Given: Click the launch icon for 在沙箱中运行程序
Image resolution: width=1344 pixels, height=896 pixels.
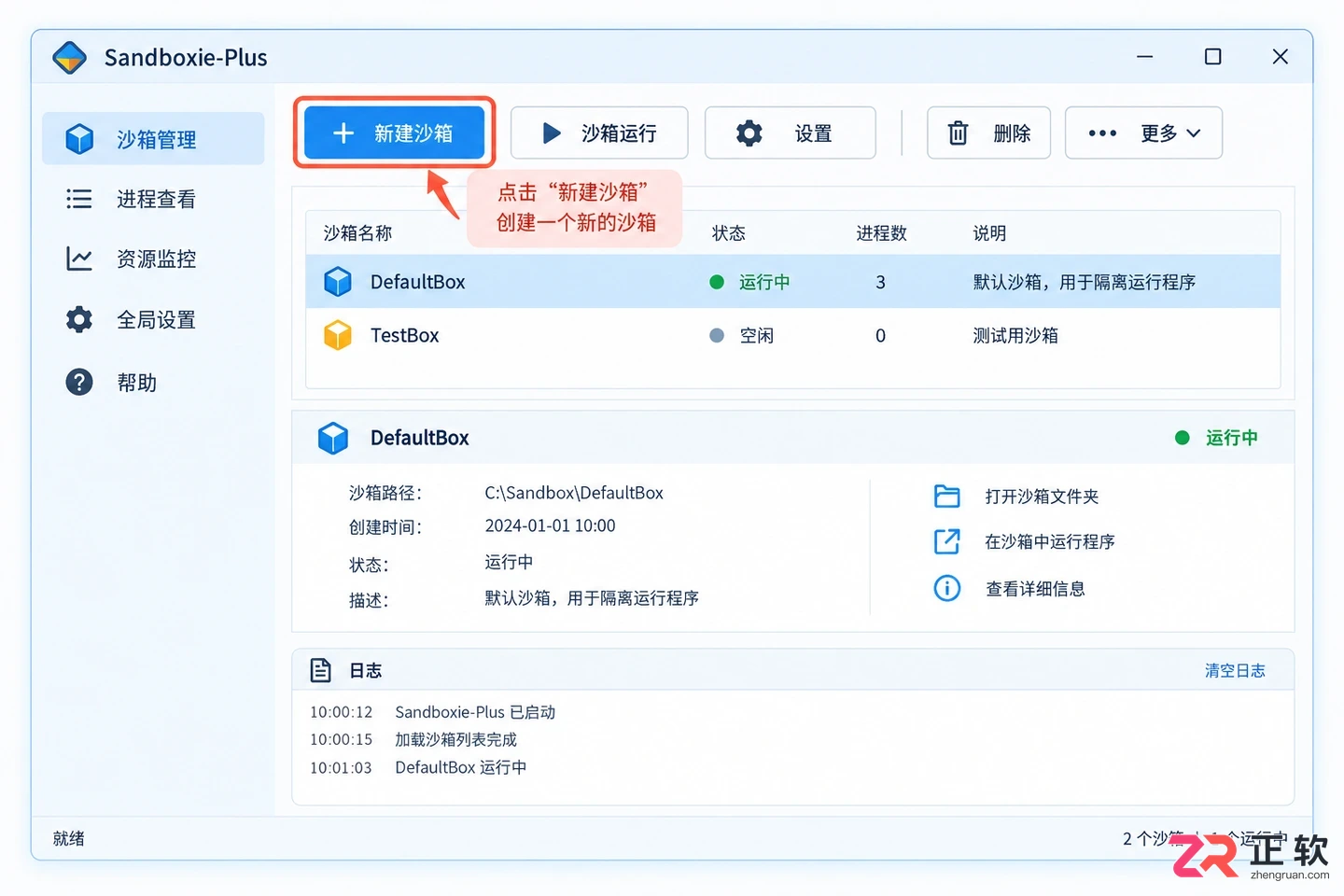Looking at the screenshot, I should pos(947,541).
